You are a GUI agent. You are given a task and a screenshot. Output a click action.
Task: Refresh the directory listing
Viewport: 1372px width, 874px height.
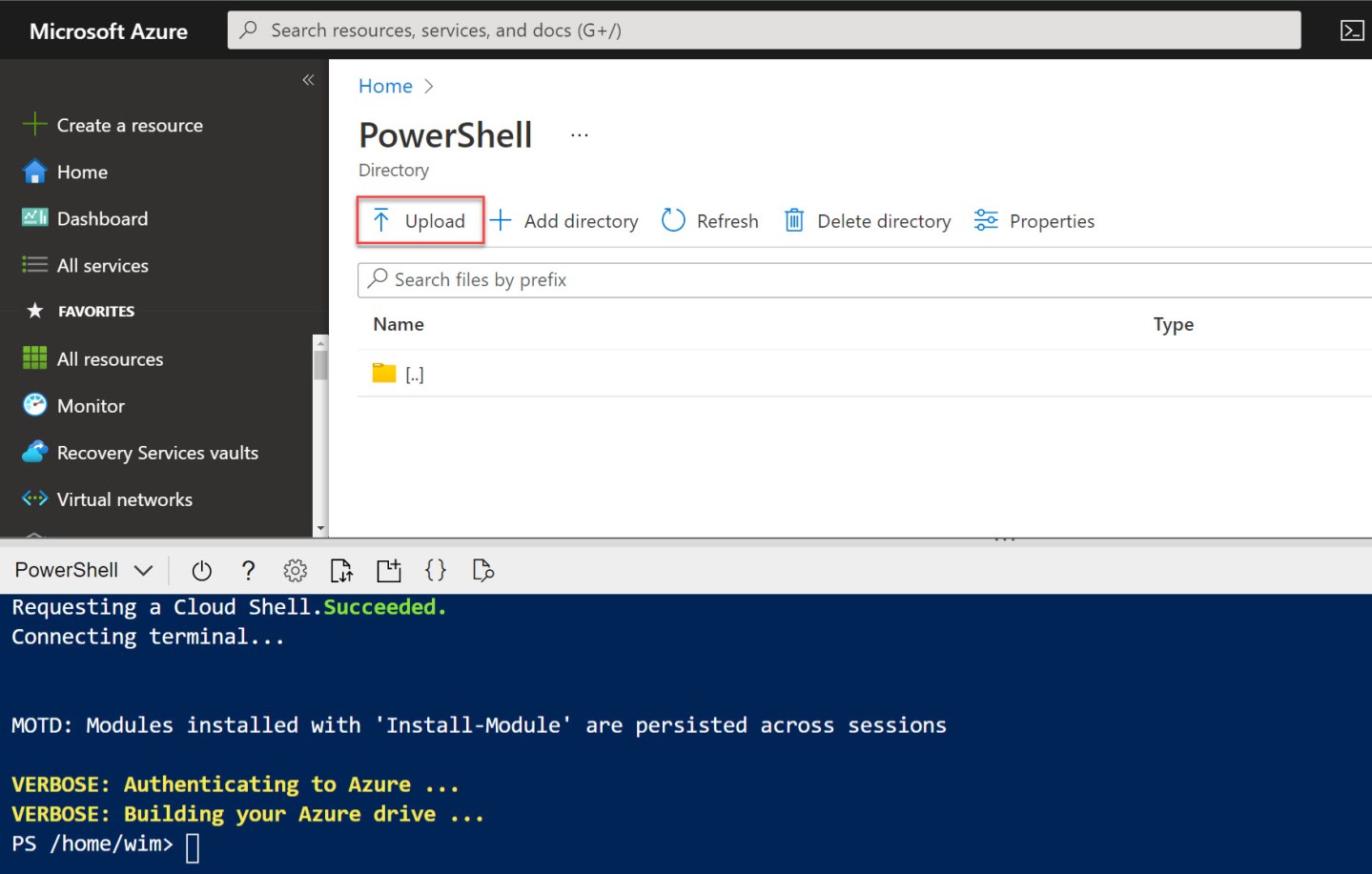tap(710, 221)
